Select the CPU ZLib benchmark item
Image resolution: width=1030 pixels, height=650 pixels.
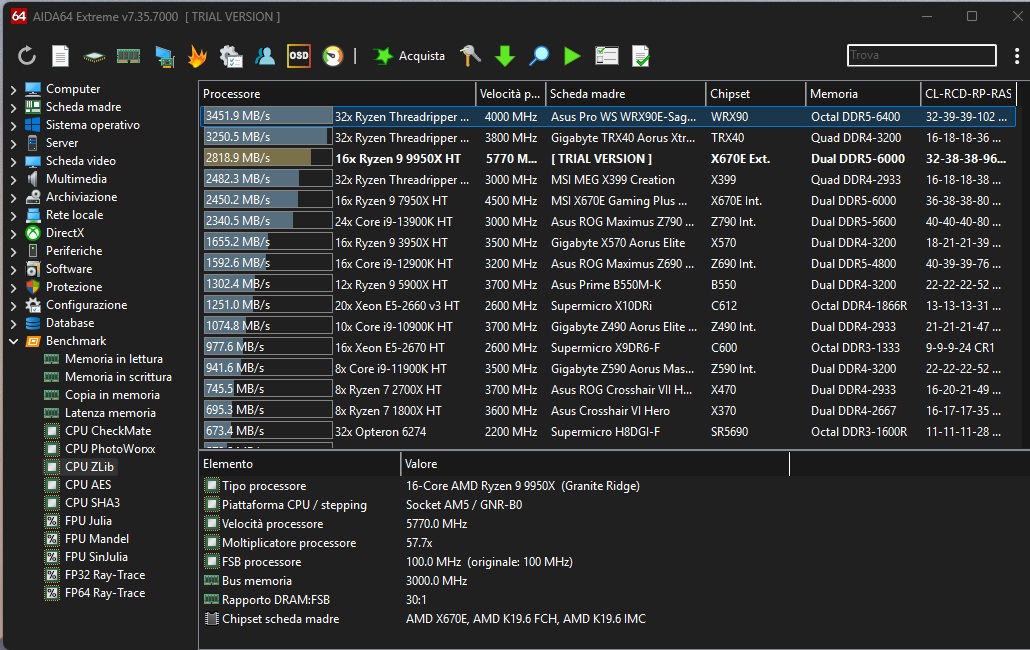[x=89, y=467]
